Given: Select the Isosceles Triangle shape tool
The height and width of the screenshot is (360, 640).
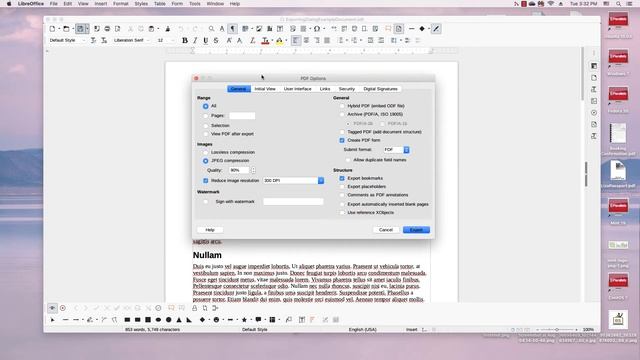Looking at the screenshot, I should (x=179, y=320).
